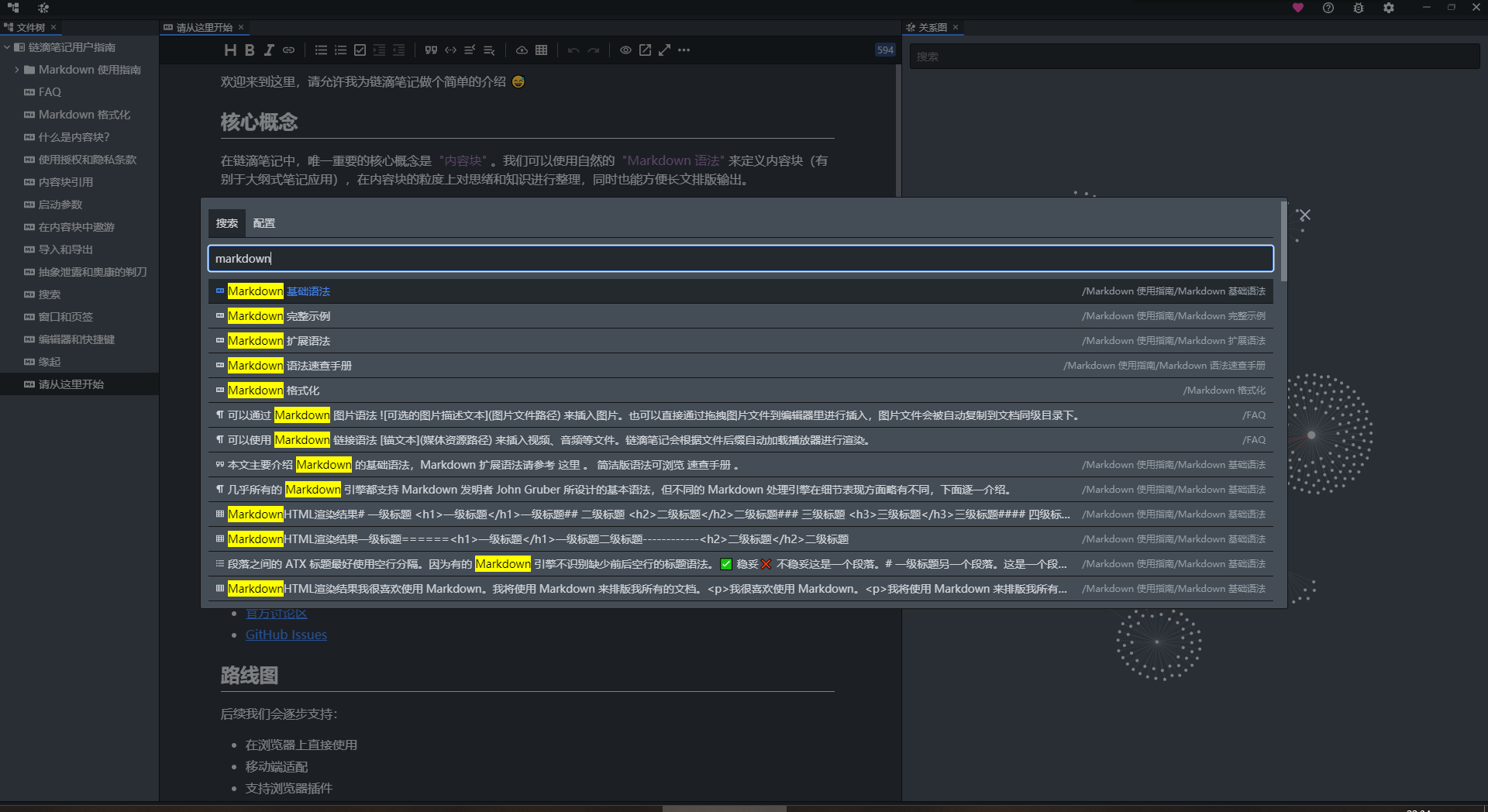Collapse the 链滴笔记用户指南 notebook
This screenshot has width=1488, height=812.
[7, 47]
